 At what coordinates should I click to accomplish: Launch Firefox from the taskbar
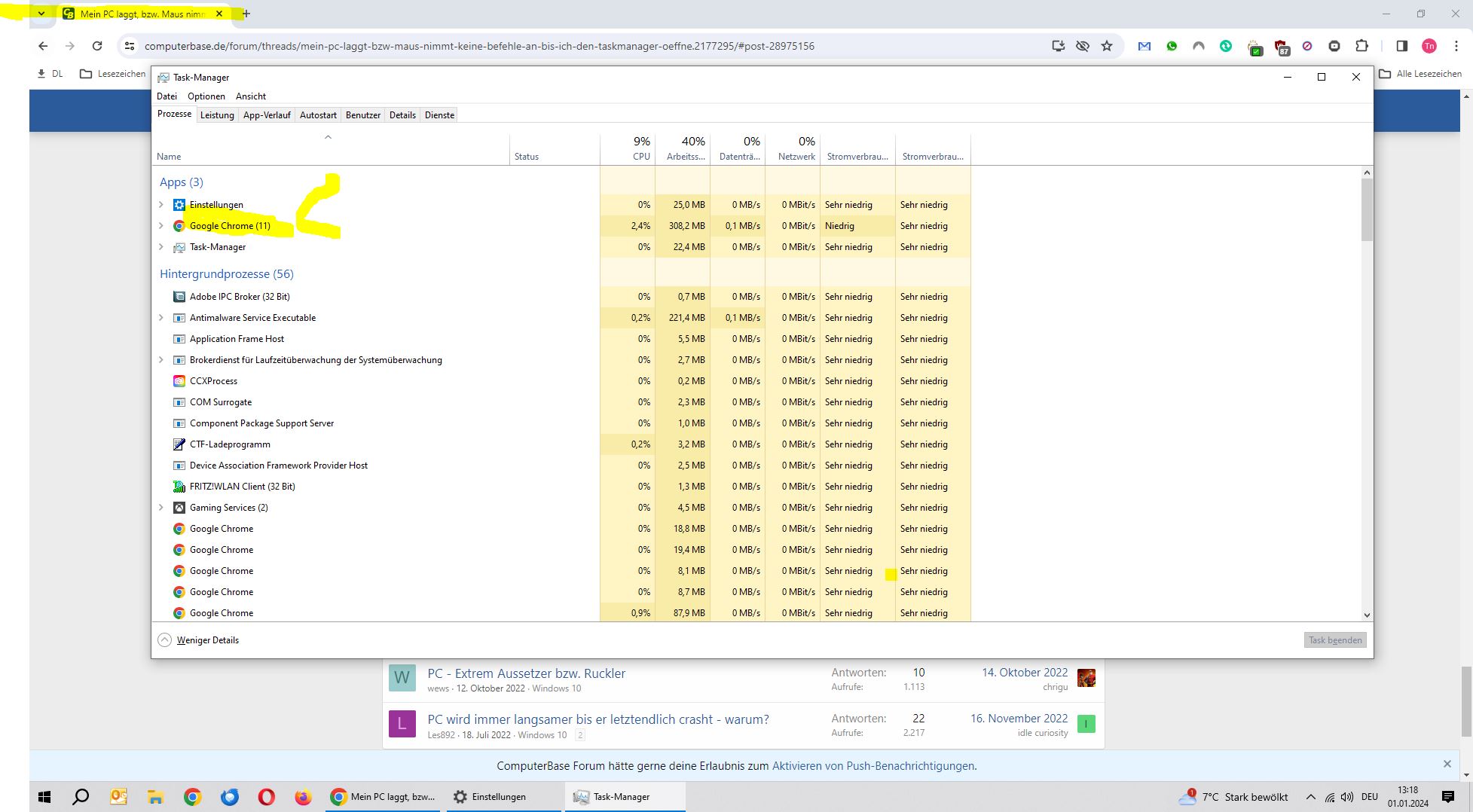point(303,797)
